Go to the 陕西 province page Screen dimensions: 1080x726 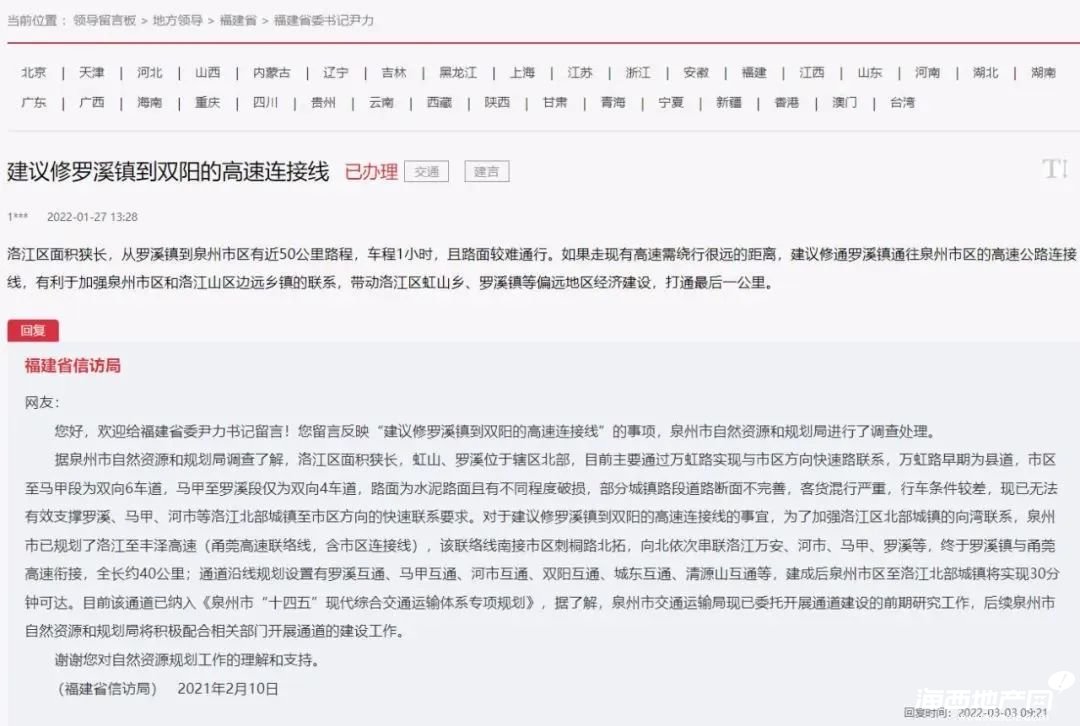[497, 103]
